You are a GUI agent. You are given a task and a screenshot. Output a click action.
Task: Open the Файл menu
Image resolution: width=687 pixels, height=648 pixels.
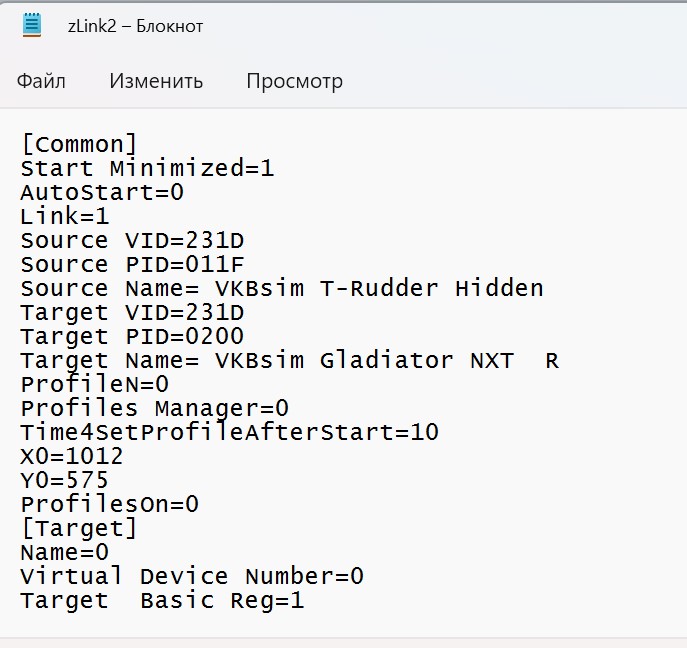tap(41, 81)
